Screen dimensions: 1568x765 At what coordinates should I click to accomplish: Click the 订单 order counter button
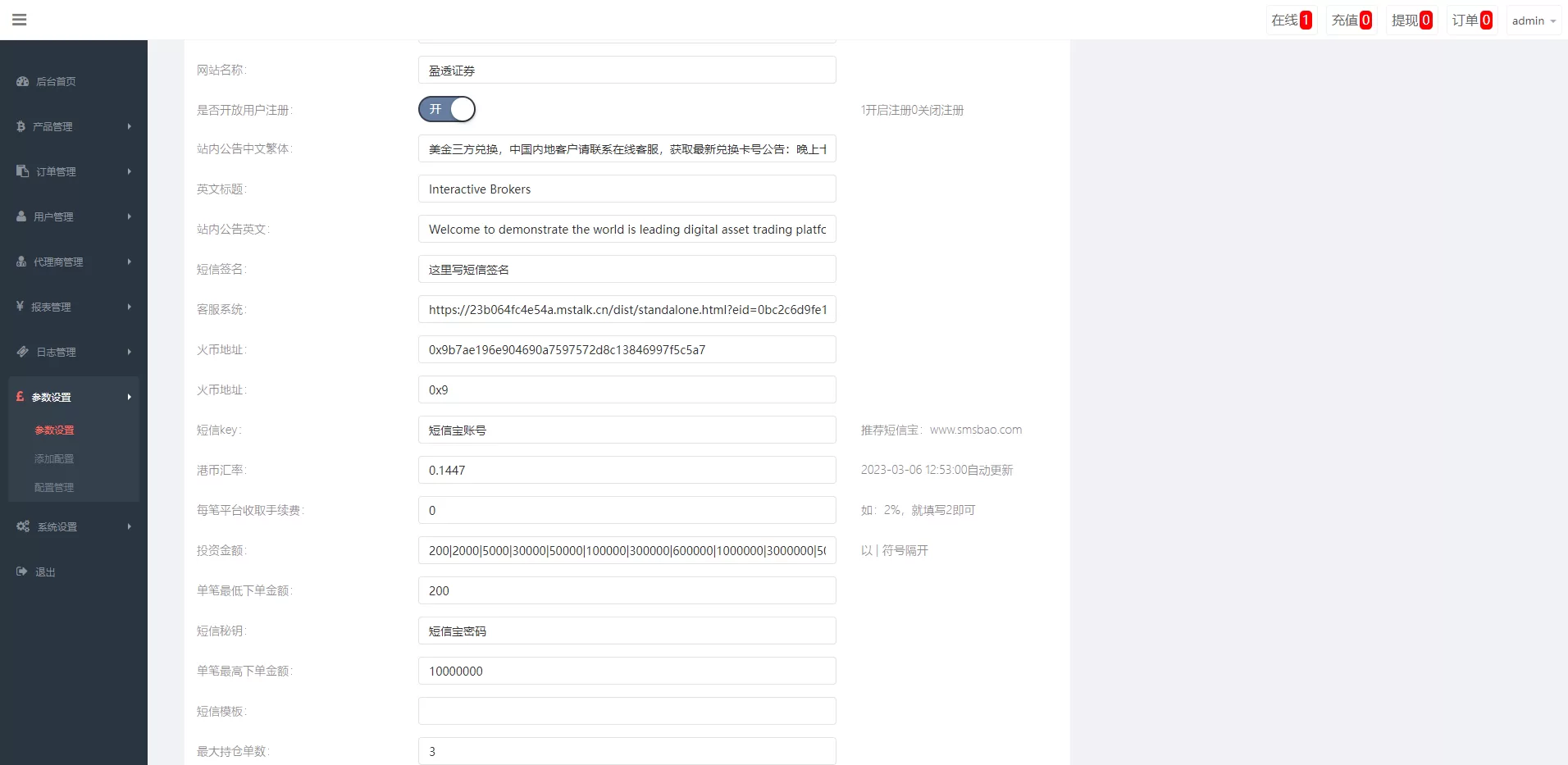coord(1472,20)
